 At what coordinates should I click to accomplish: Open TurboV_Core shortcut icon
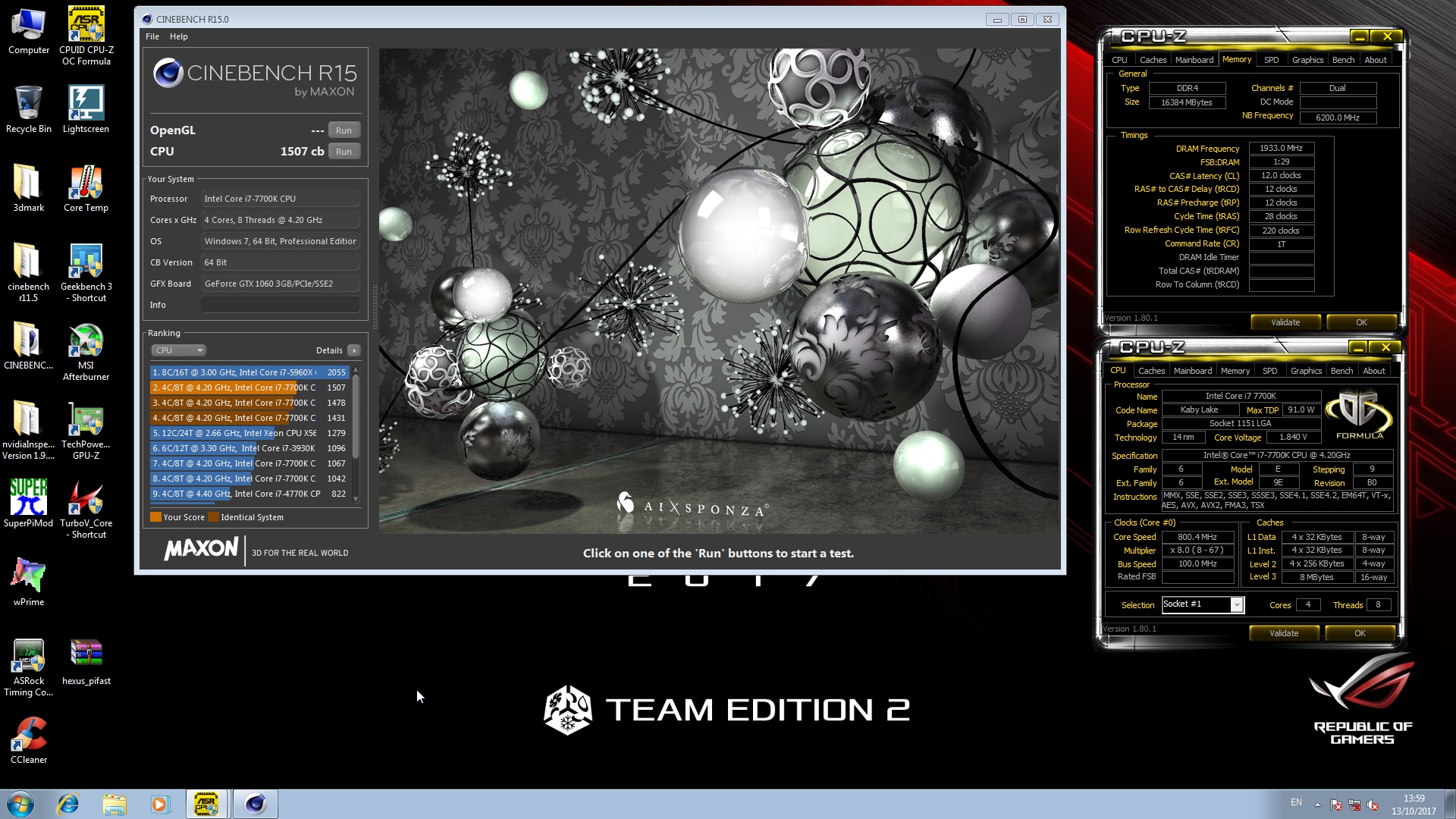tap(86, 509)
